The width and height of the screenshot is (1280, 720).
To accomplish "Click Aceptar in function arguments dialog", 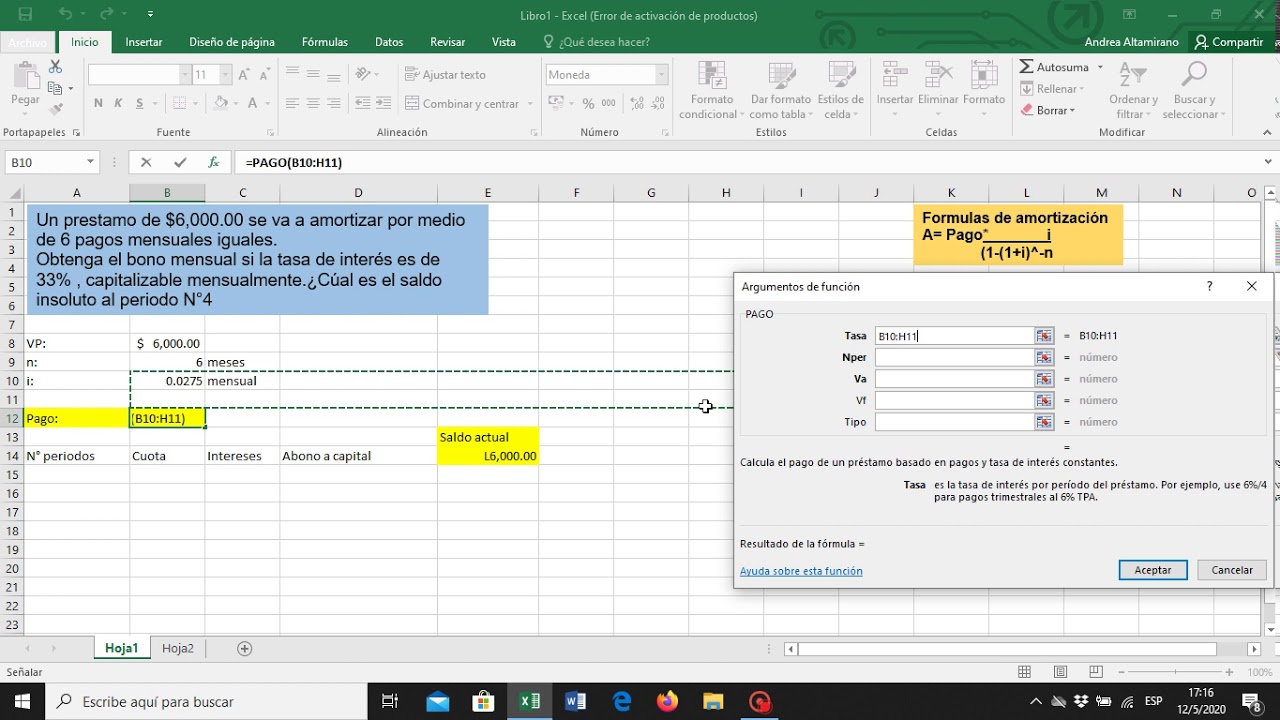I will 1152,570.
